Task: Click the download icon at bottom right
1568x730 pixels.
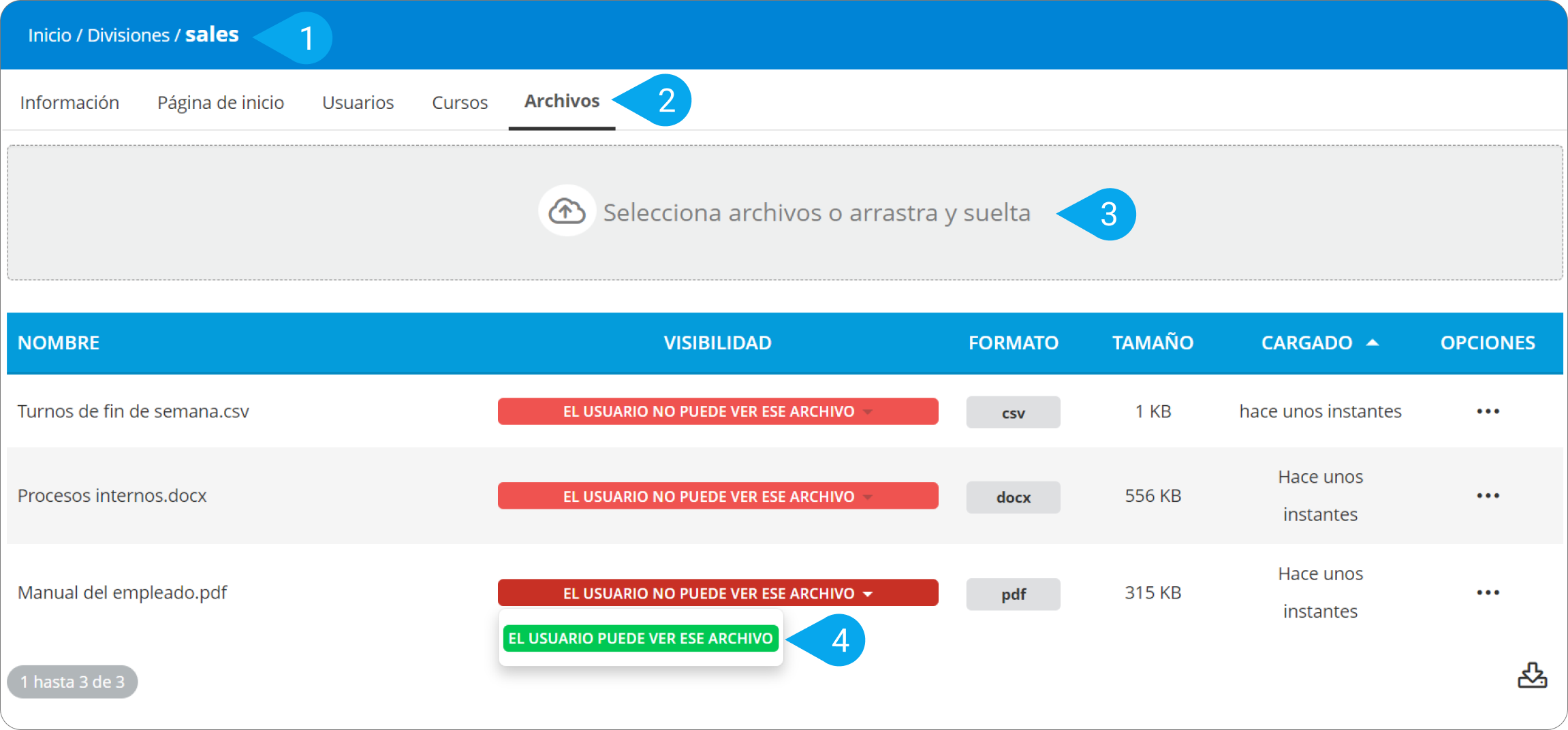Action: 1532,676
